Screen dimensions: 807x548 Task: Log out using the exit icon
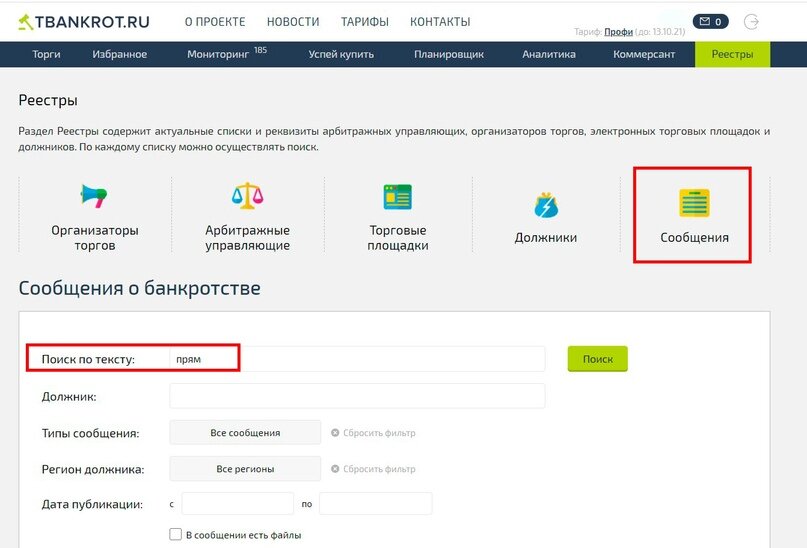pos(751,22)
